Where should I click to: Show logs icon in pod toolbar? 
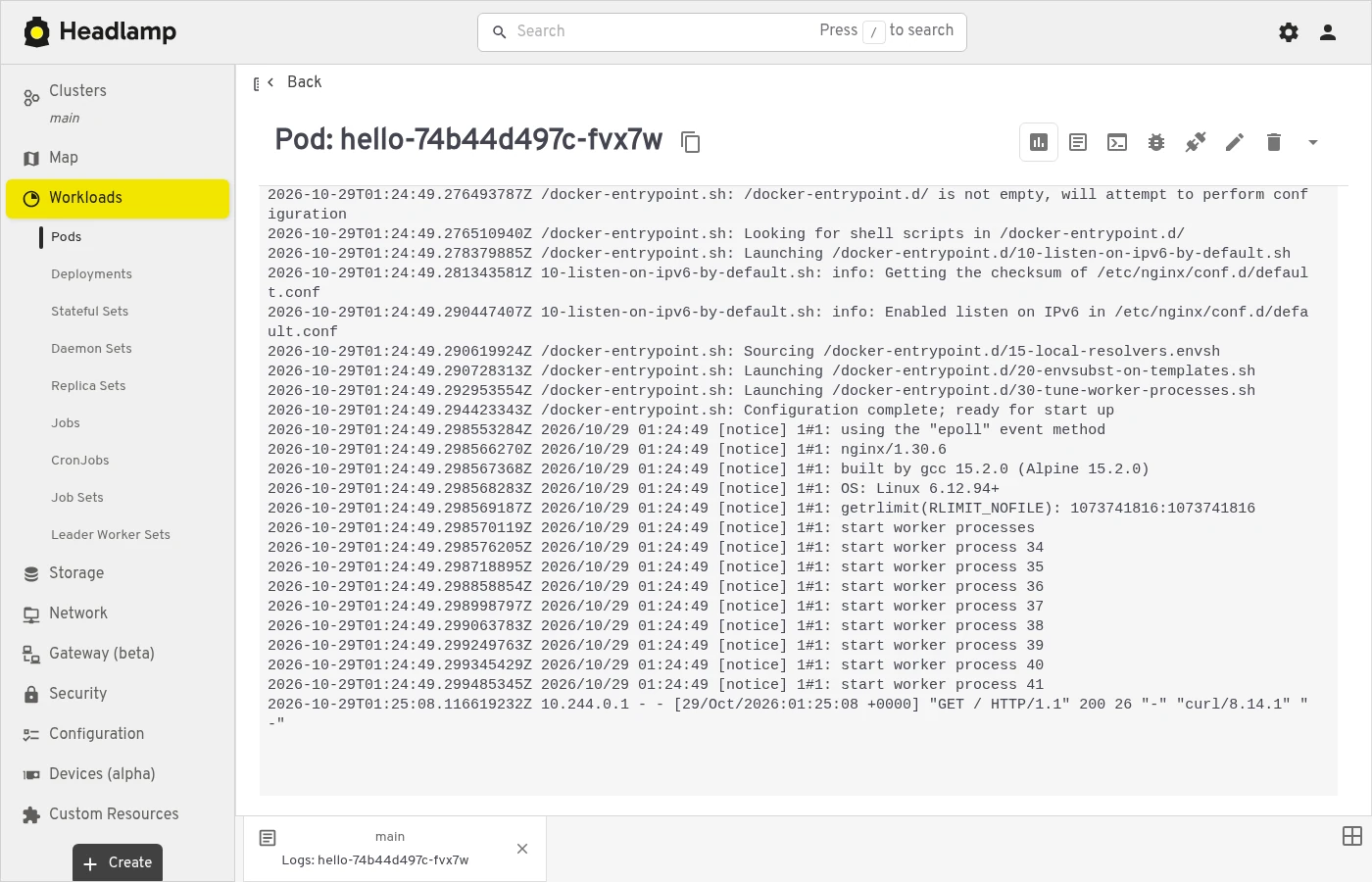[1078, 142]
